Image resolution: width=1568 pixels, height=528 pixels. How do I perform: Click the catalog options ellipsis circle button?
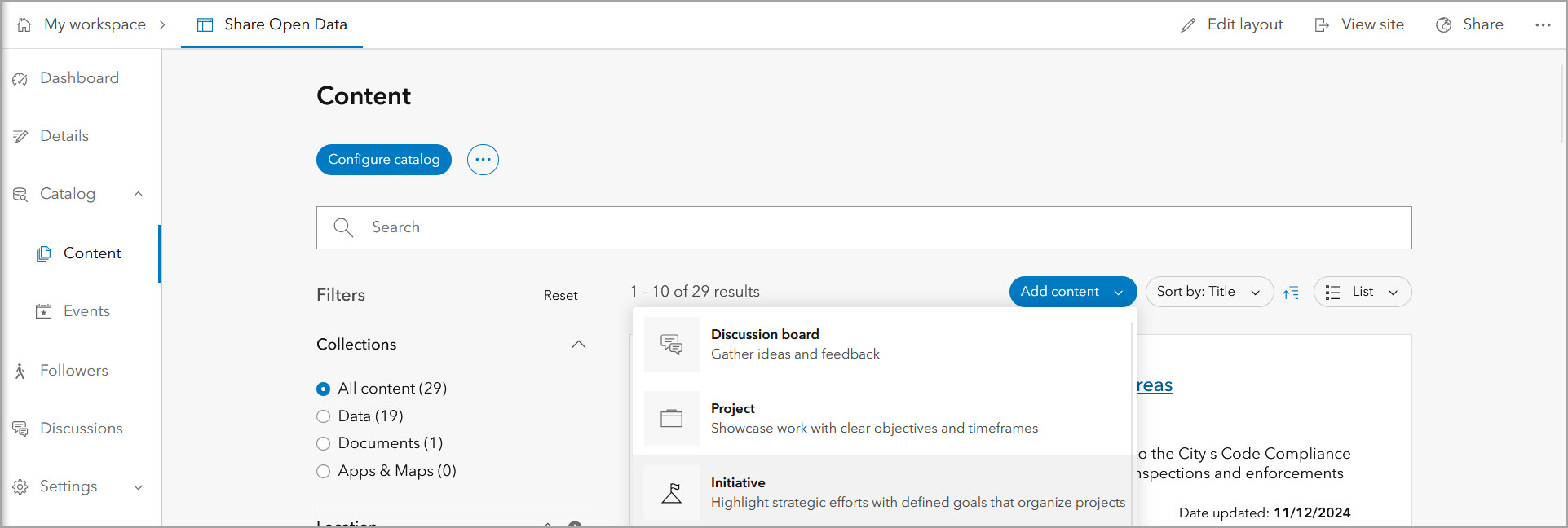483,160
